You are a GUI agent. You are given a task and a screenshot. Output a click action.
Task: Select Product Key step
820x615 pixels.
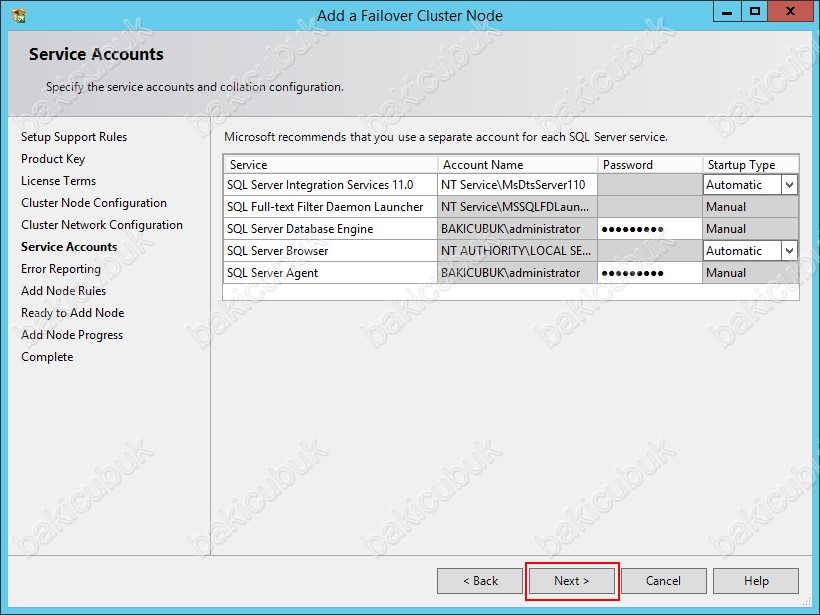[53, 159]
